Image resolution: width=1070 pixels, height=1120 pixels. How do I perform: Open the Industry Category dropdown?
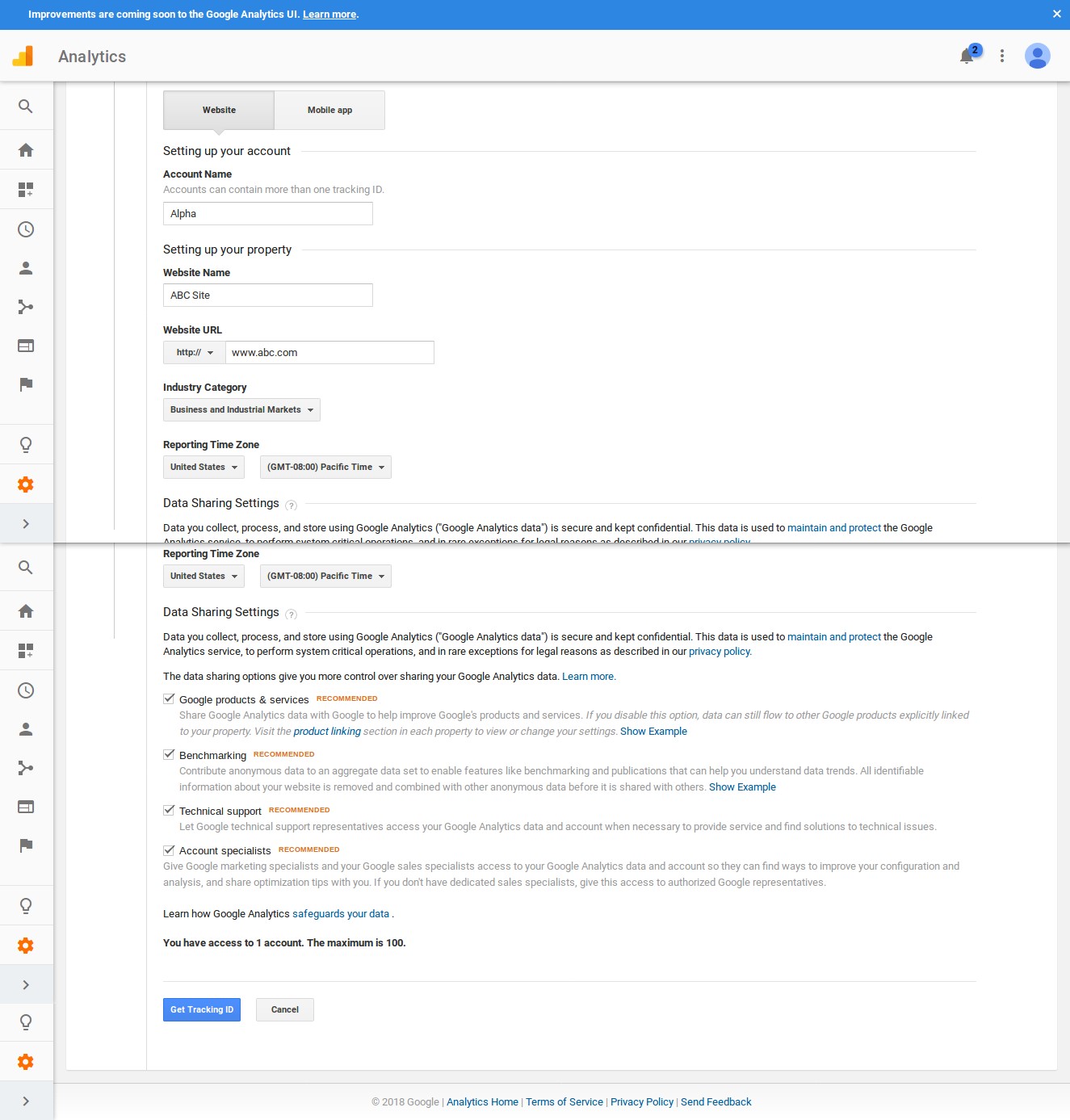click(241, 409)
